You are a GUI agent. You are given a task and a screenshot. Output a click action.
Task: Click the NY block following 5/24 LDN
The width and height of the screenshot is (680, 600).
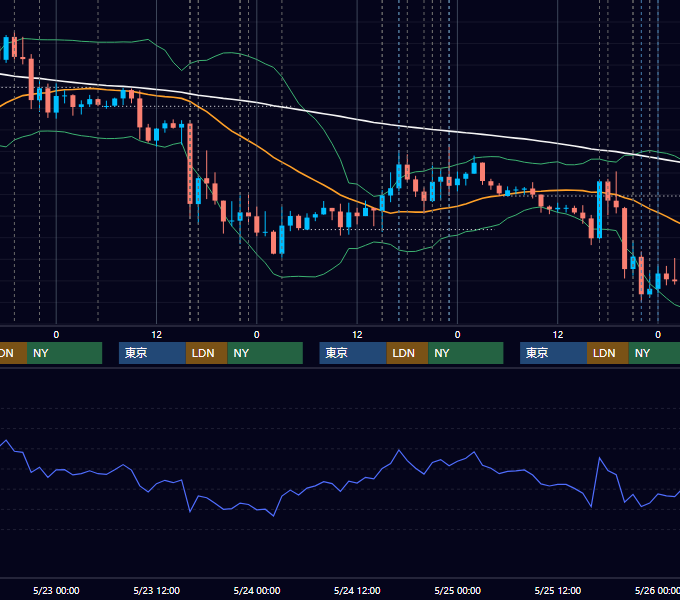466,353
